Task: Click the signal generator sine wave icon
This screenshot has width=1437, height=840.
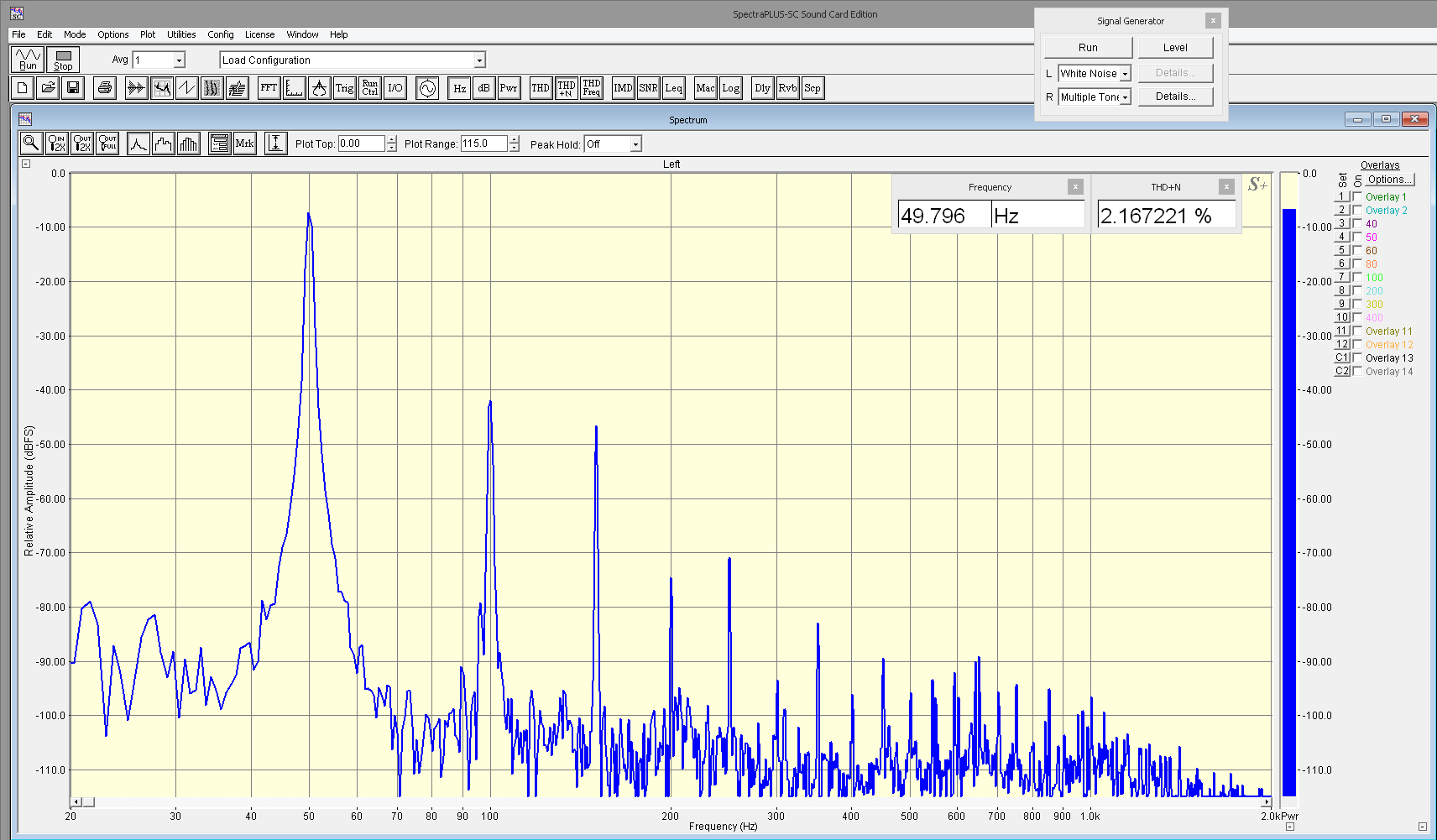Action: click(427, 88)
